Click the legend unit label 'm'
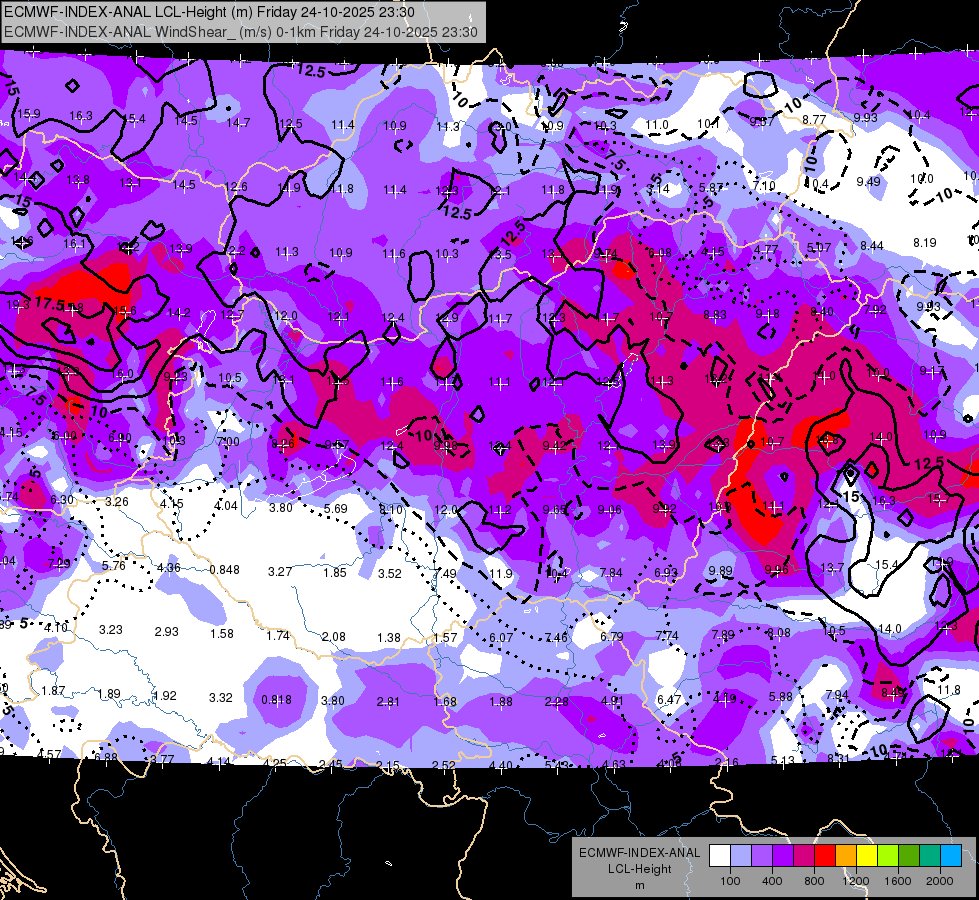 pyautogui.click(x=639, y=886)
